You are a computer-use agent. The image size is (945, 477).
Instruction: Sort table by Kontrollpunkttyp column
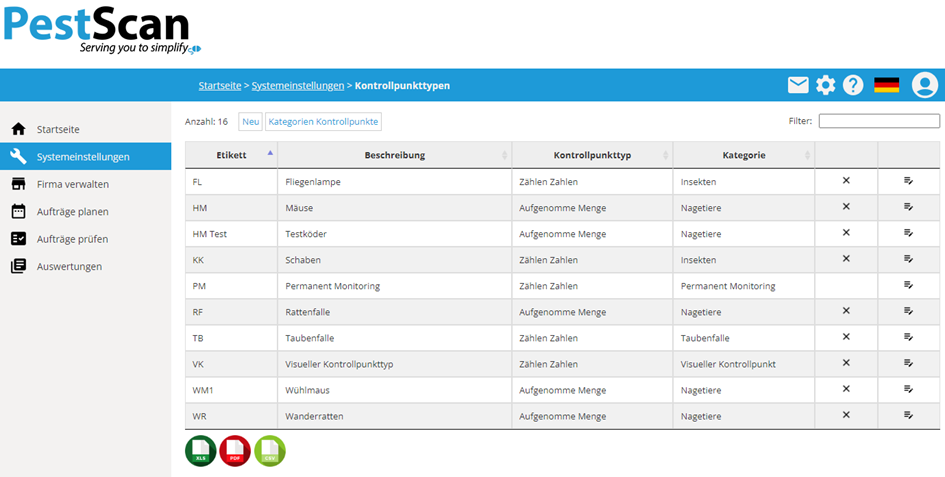click(x=592, y=155)
